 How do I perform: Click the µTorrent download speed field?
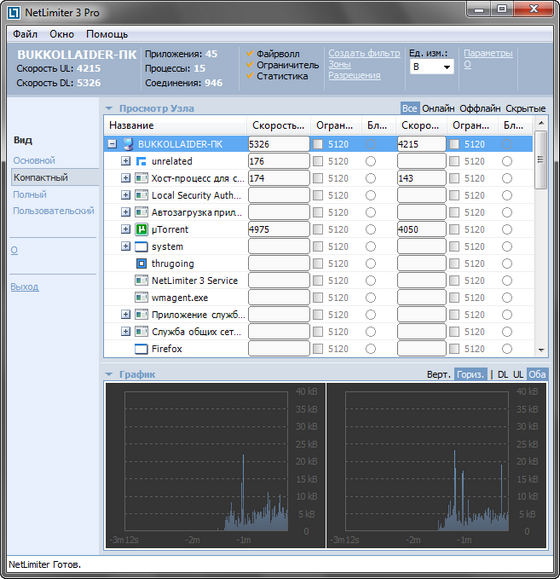coord(279,229)
